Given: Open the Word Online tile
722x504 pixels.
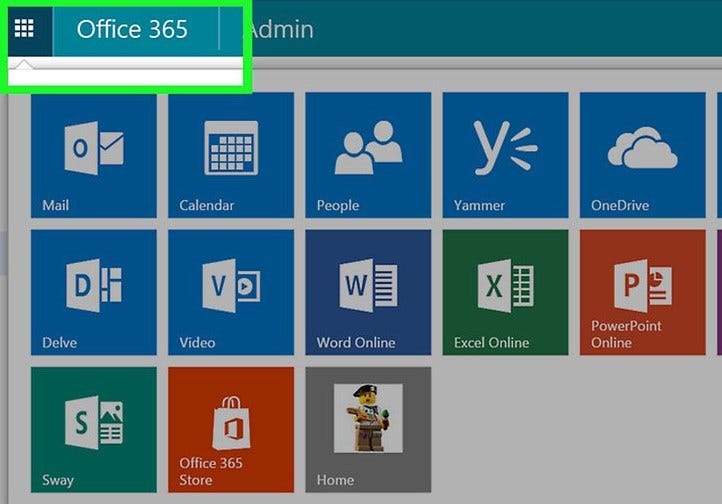Looking at the screenshot, I should [368, 292].
